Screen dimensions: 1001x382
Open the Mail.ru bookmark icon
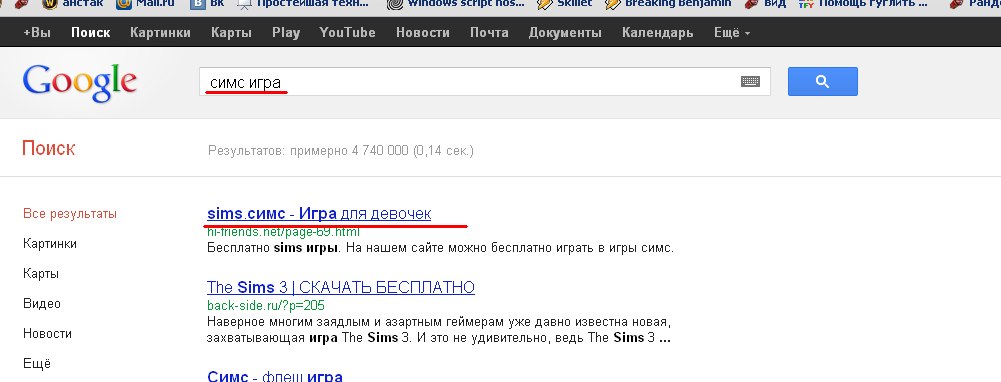pyautogui.click(x=124, y=4)
